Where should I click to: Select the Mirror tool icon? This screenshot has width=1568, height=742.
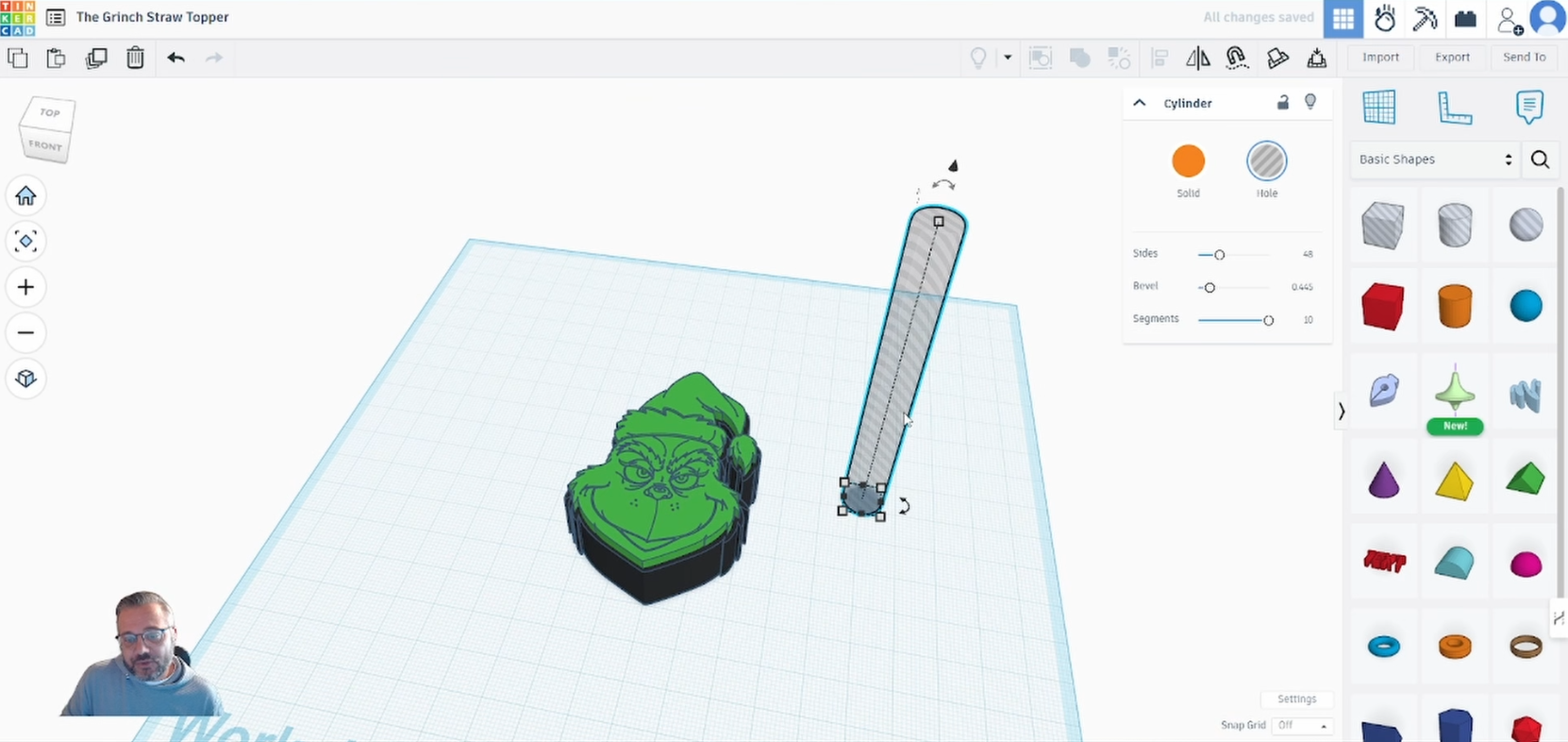click(x=1197, y=58)
